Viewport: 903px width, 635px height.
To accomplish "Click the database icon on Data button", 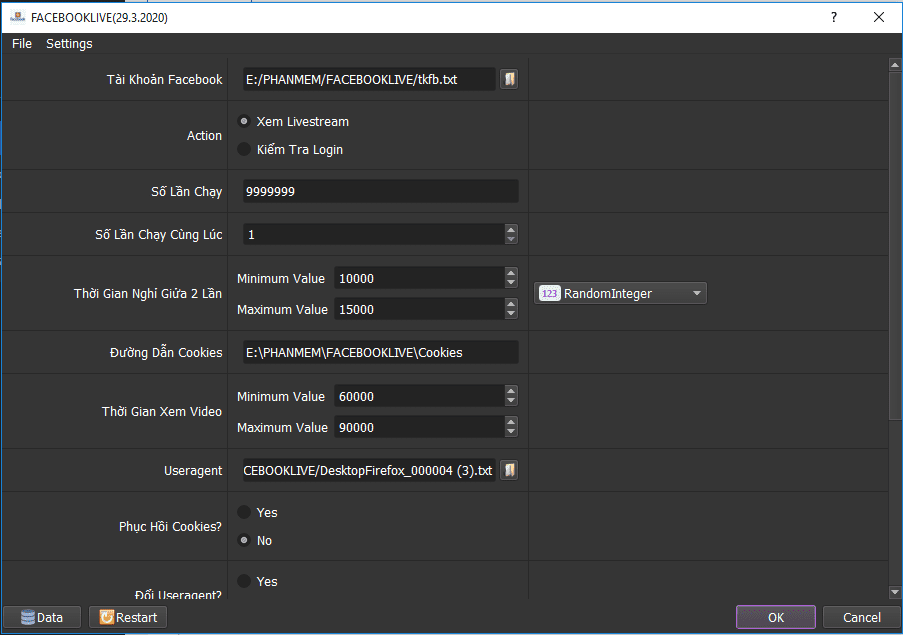I will tap(27, 617).
